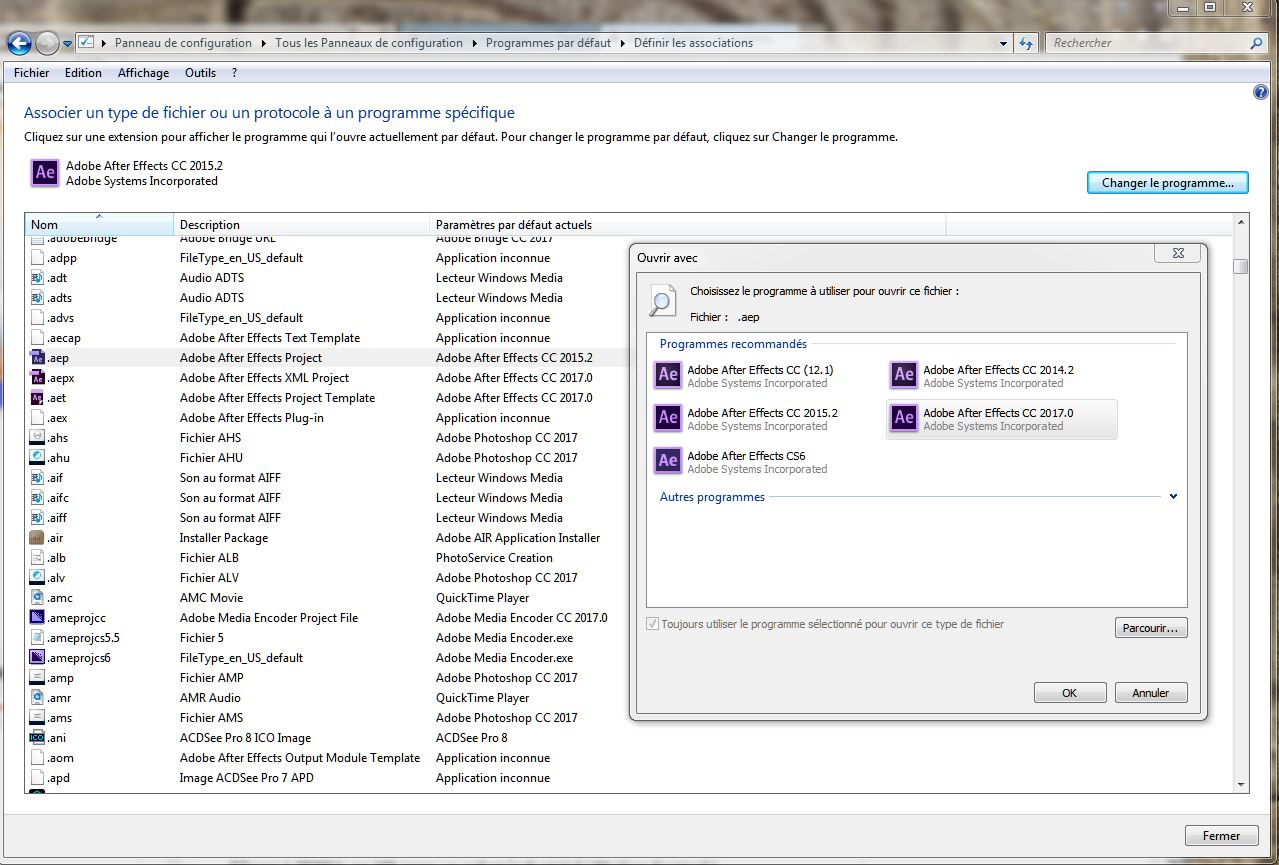The image size is (1279, 865).
Task: Open the Fichier menu
Action: 31,73
